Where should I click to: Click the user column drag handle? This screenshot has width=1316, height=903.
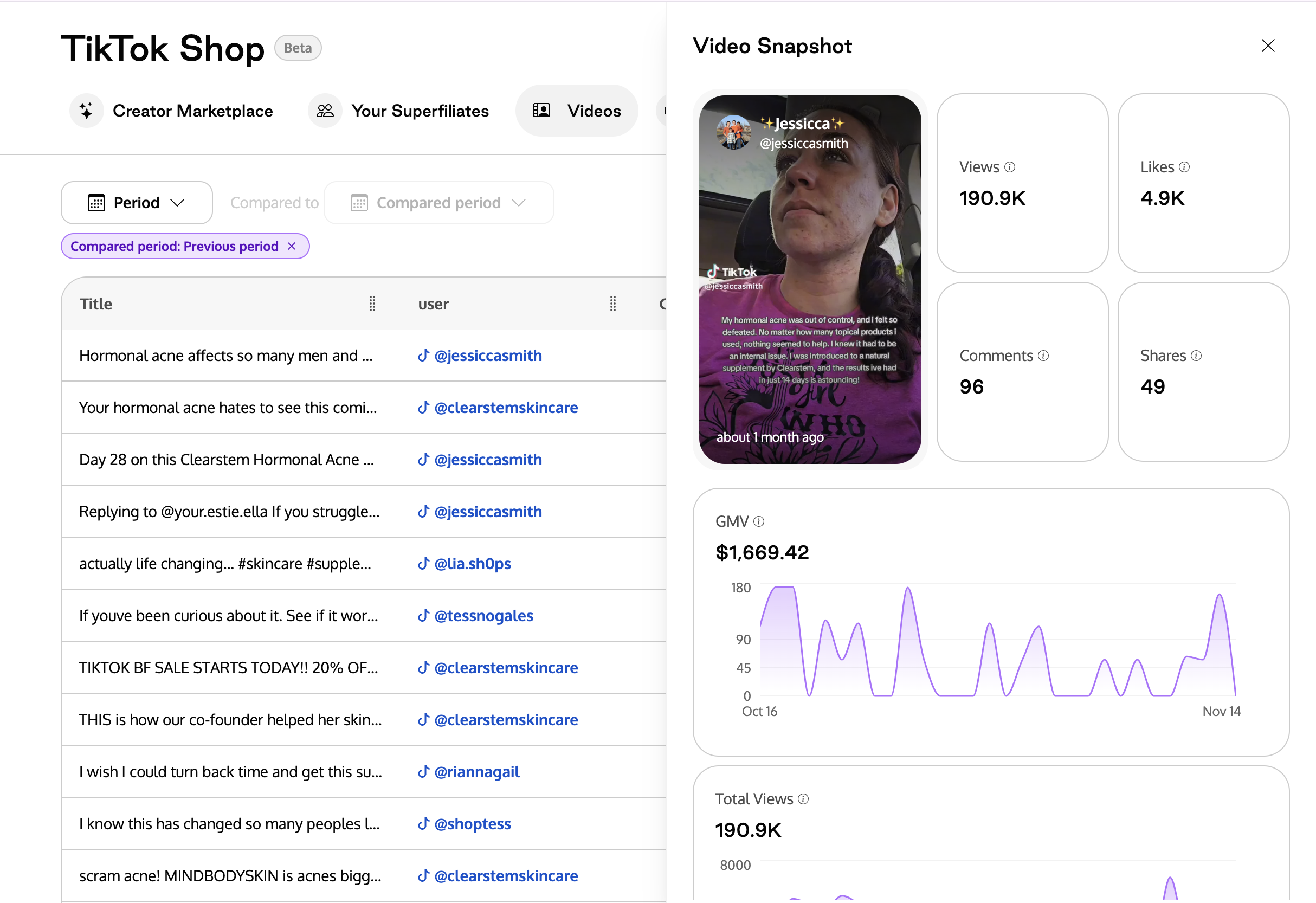tap(612, 304)
